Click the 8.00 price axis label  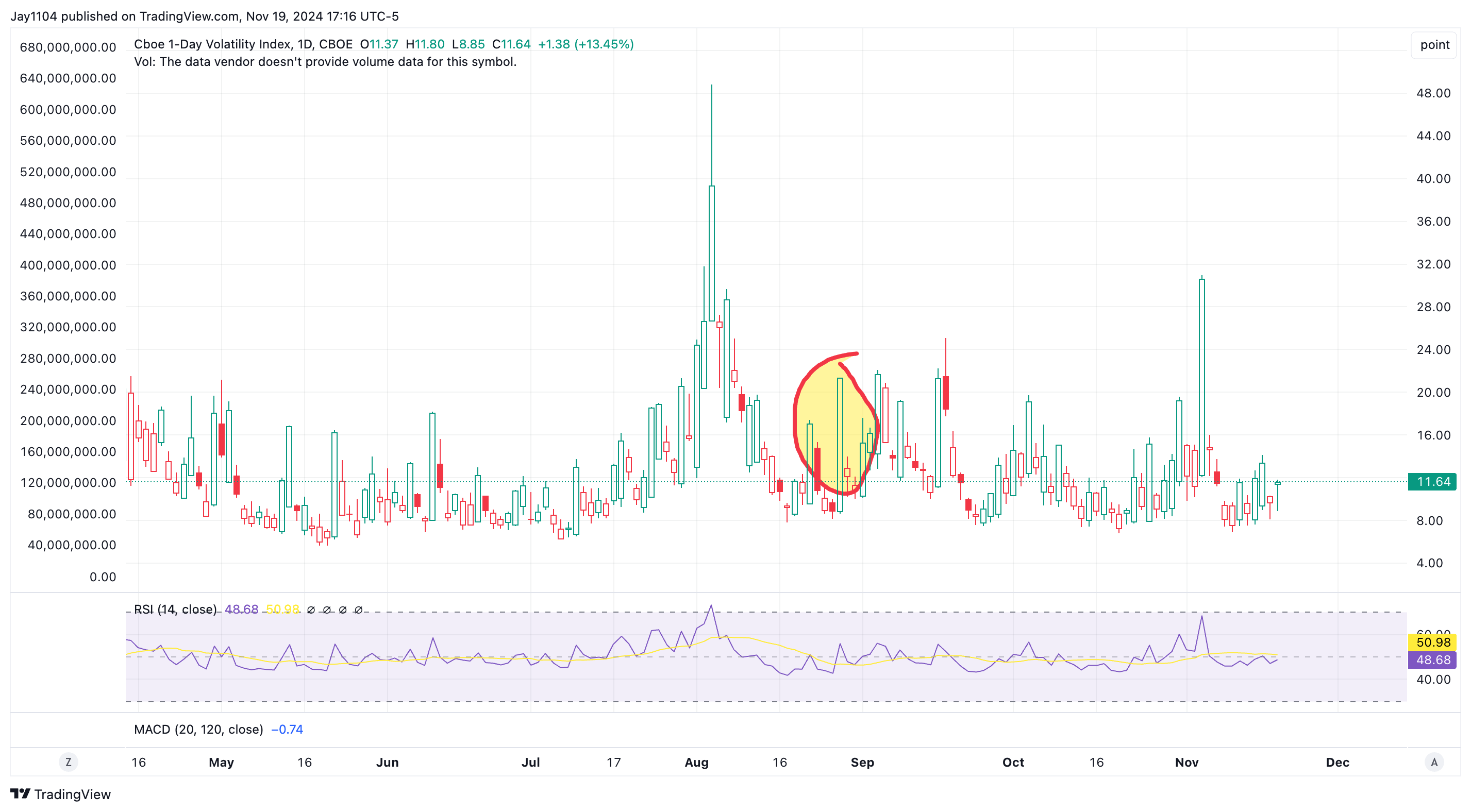tap(1430, 521)
